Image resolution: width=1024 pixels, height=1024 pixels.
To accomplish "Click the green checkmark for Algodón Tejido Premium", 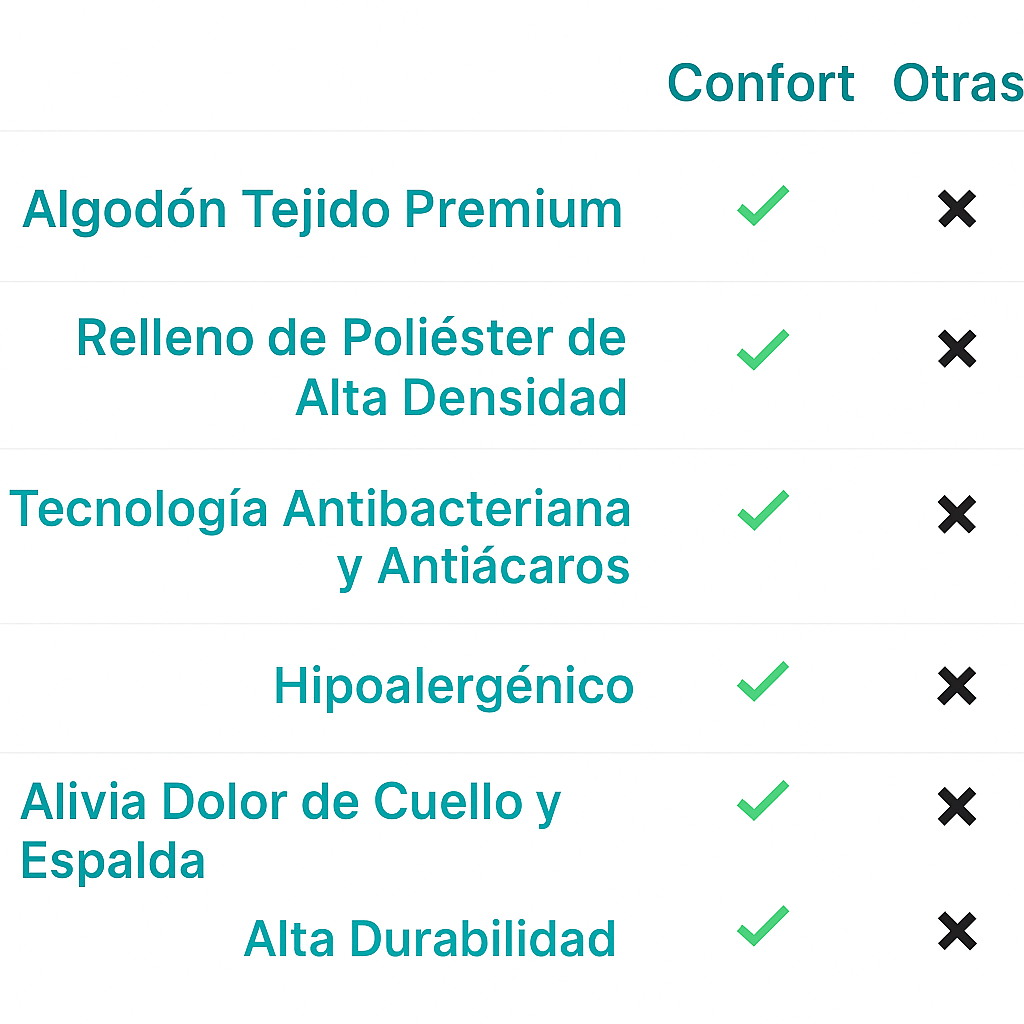I will pos(763,206).
